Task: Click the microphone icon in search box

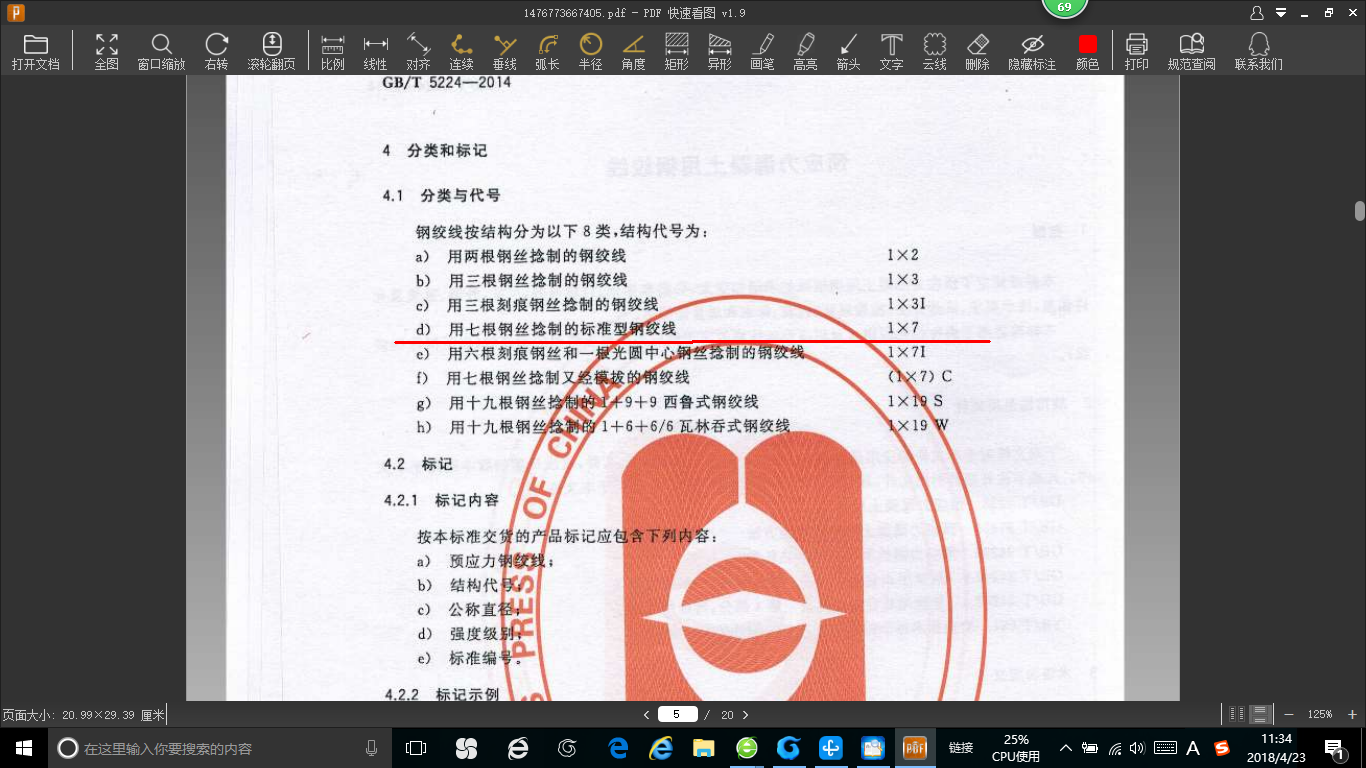Action: tap(371, 748)
